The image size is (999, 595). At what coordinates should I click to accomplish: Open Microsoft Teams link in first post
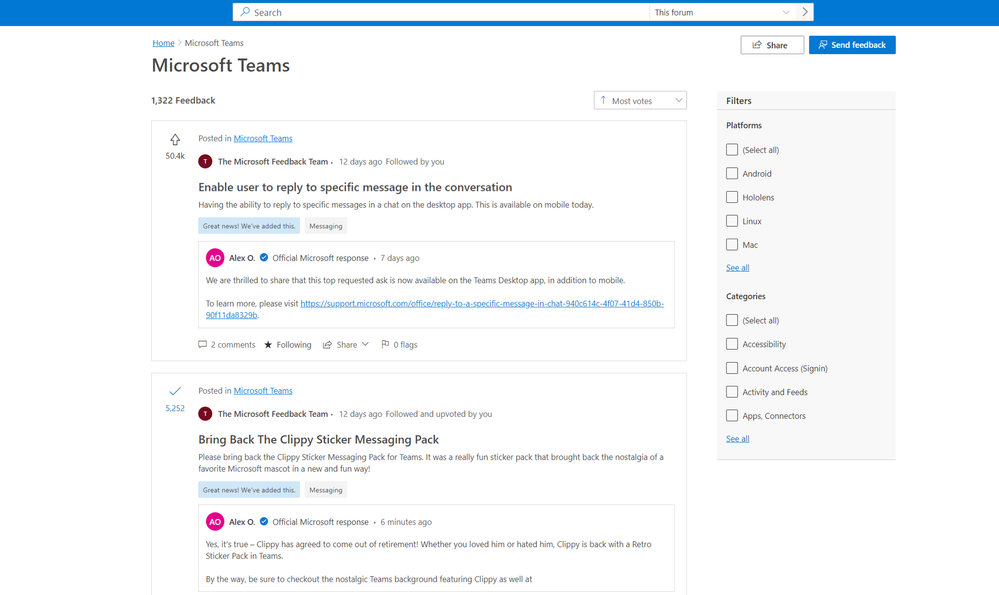click(x=262, y=138)
